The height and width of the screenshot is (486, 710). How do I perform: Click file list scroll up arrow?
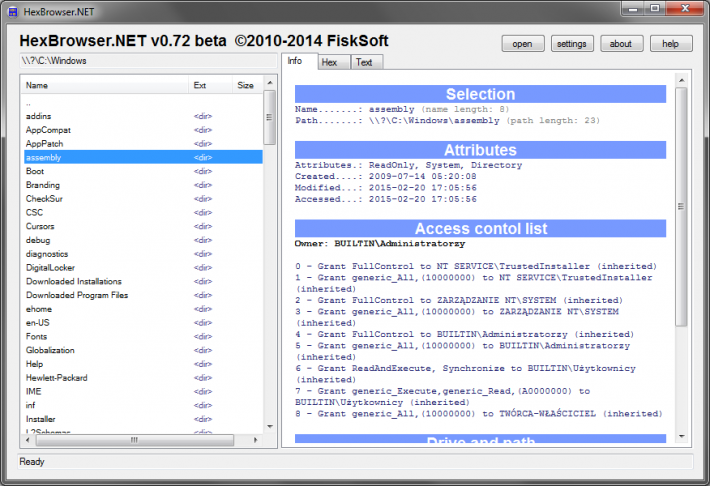pyautogui.click(x=270, y=82)
